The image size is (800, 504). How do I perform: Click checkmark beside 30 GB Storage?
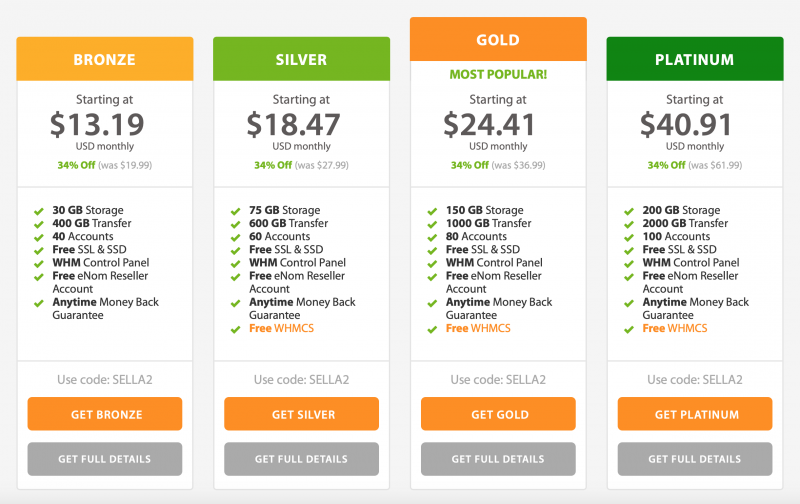[x=39, y=211]
